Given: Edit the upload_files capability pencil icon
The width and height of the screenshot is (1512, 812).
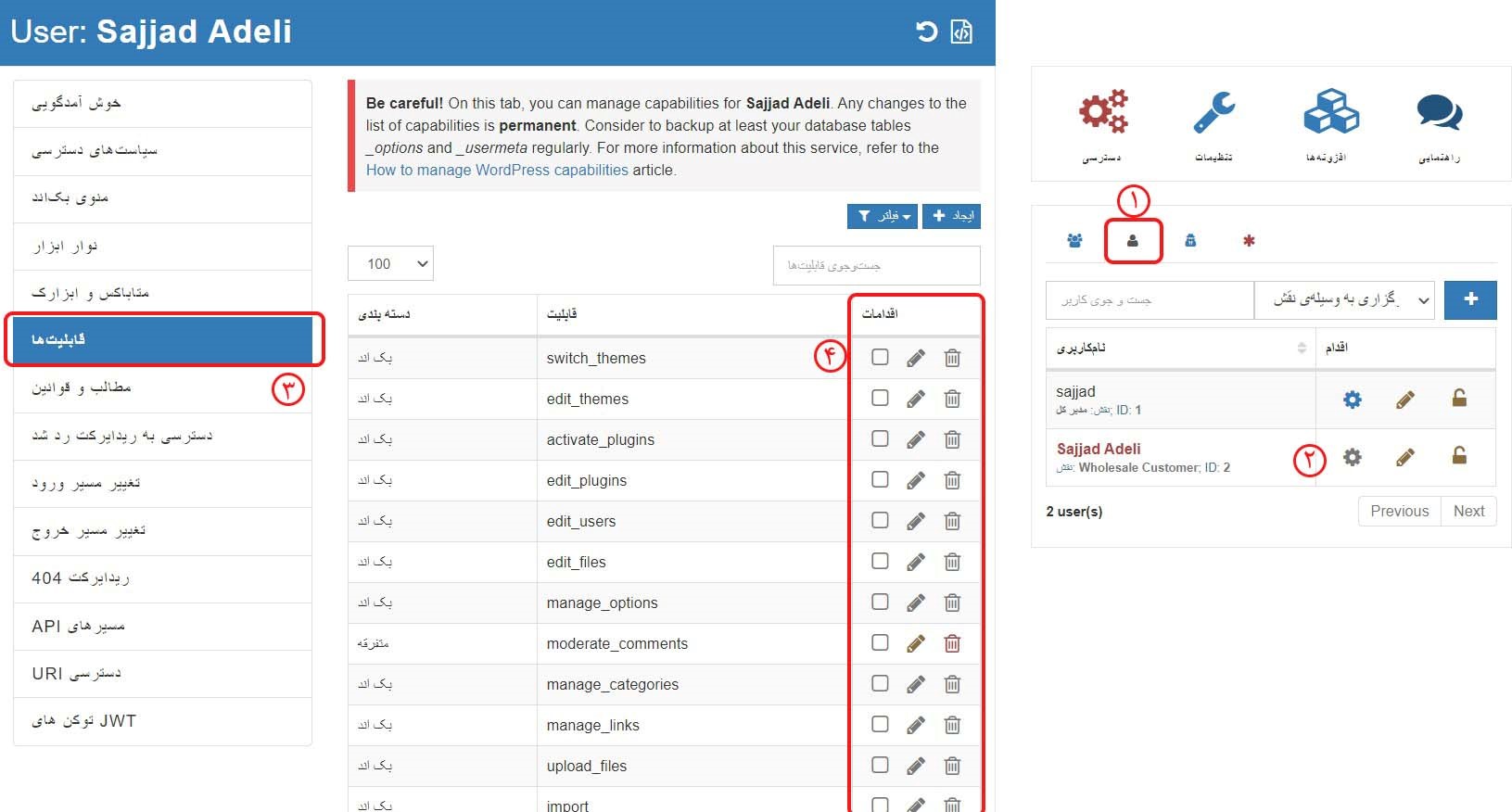Looking at the screenshot, I should [x=916, y=767].
